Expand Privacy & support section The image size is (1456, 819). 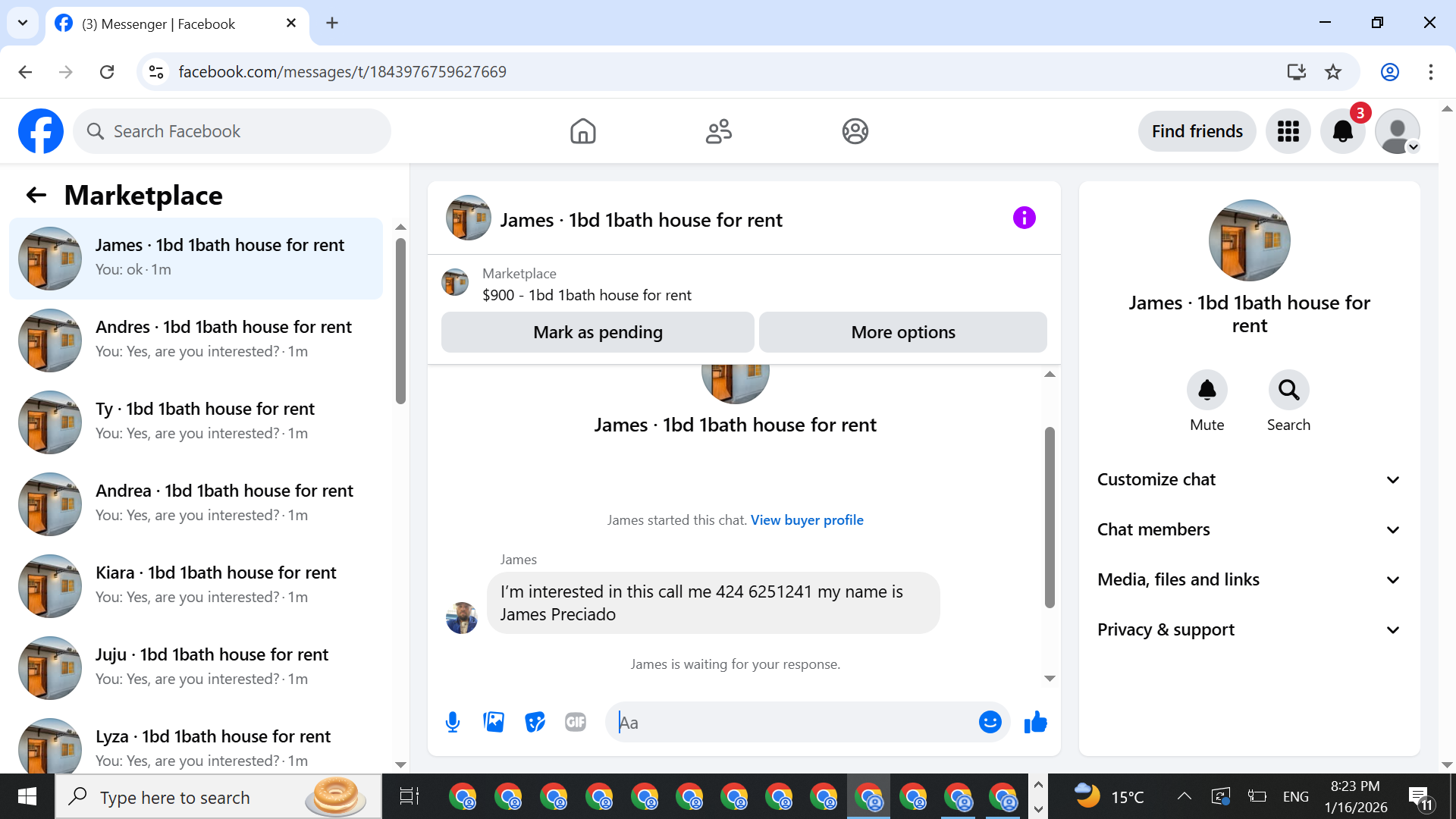pos(1248,629)
